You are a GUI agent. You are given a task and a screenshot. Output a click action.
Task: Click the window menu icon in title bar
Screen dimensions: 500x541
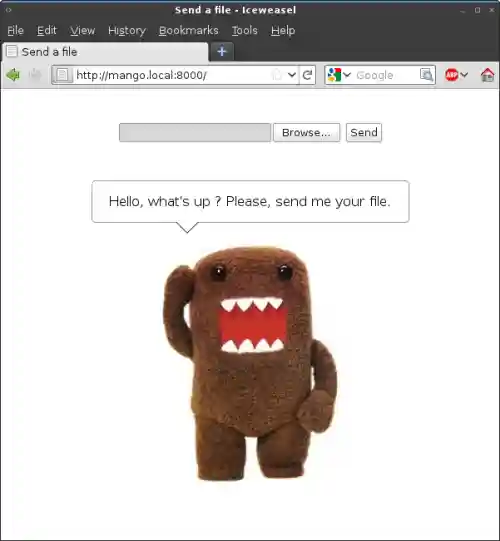tap(8, 10)
